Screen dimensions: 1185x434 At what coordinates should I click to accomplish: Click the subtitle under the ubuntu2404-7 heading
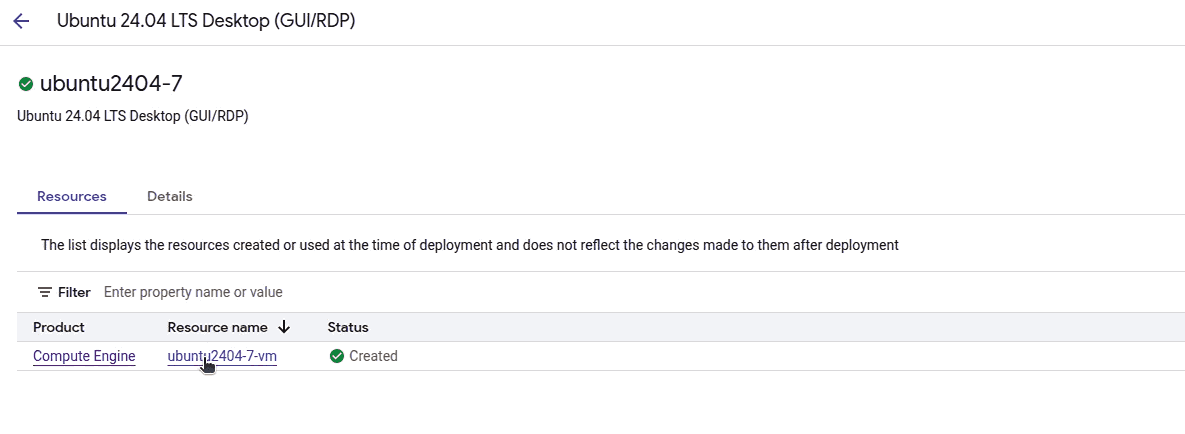[x=133, y=116]
